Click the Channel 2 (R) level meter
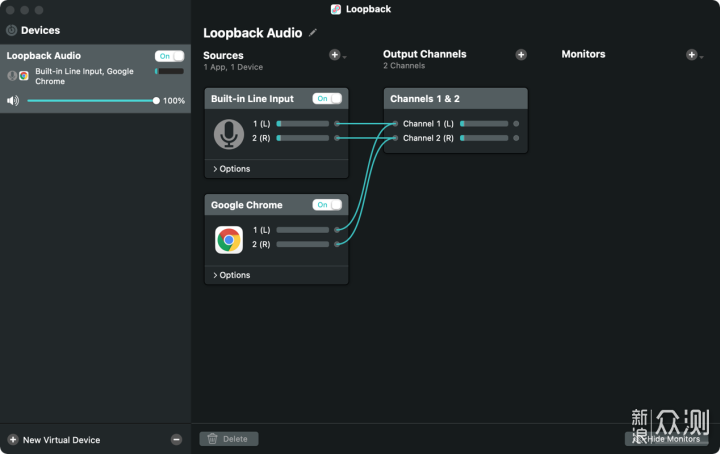The height and width of the screenshot is (454, 720). click(x=484, y=138)
